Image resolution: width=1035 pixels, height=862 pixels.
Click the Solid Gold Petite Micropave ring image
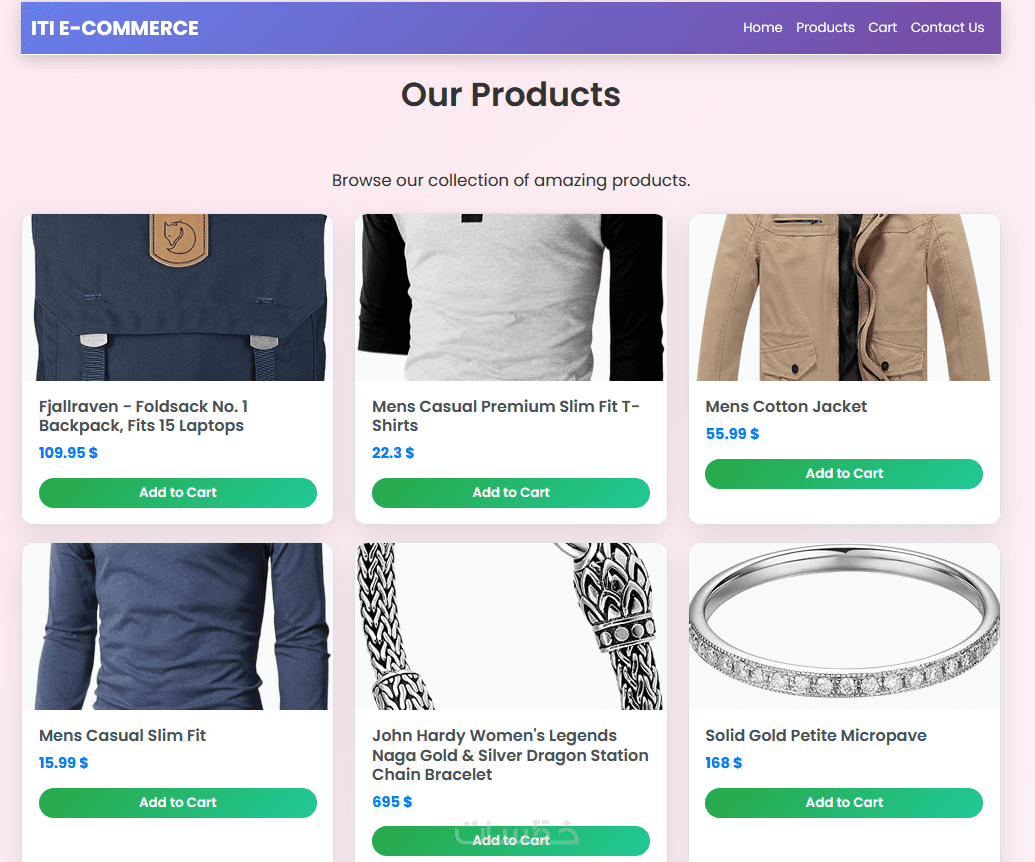coord(844,626)
